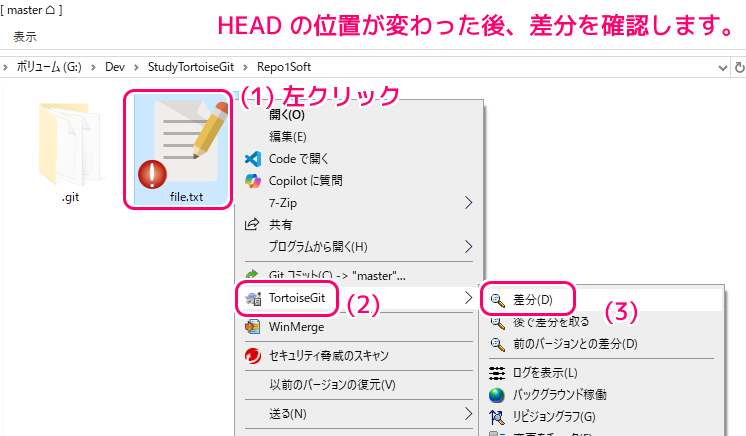This screenshot has width=746, height=436.
Task: Navigate to StudyTortoiseGit breadcrumb
Action: pos(191,67)
